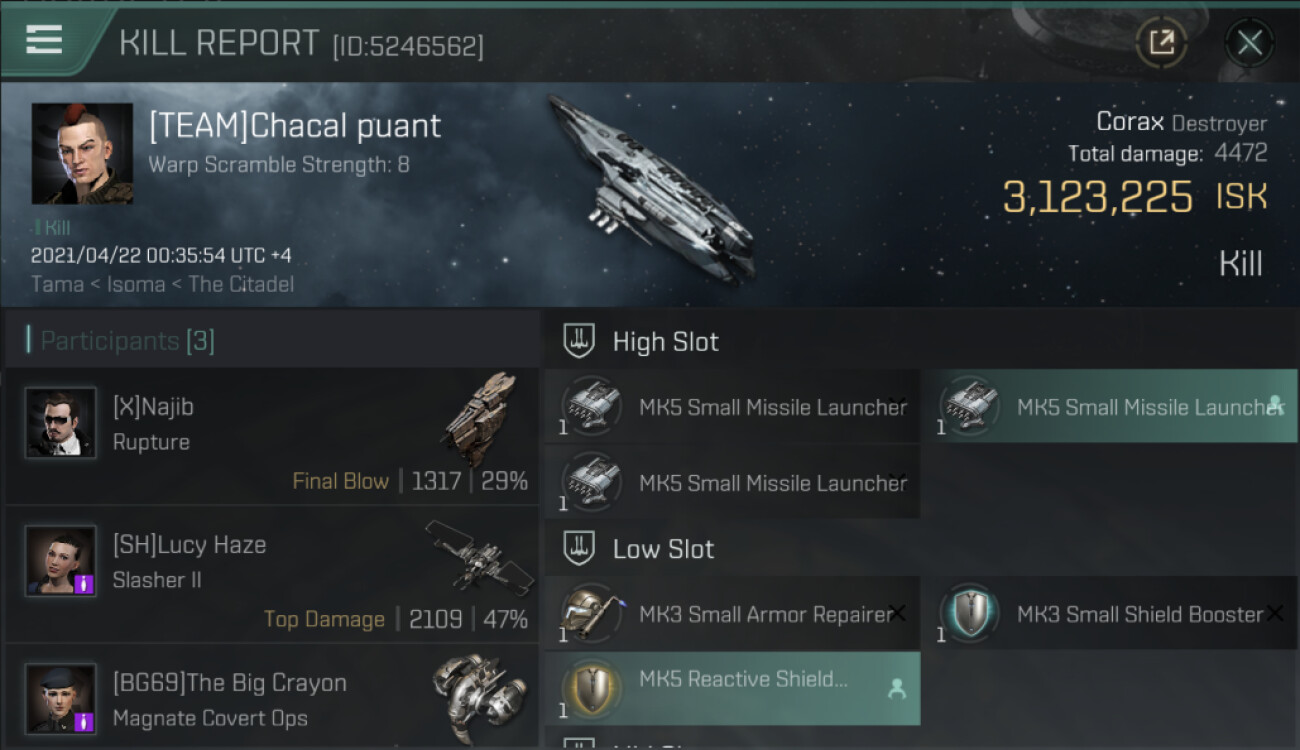This screenshot has width=1300, height=750.
Task: Select the highlighted MK5 Reactive Shield module
Action: click(x=732, y=688)
